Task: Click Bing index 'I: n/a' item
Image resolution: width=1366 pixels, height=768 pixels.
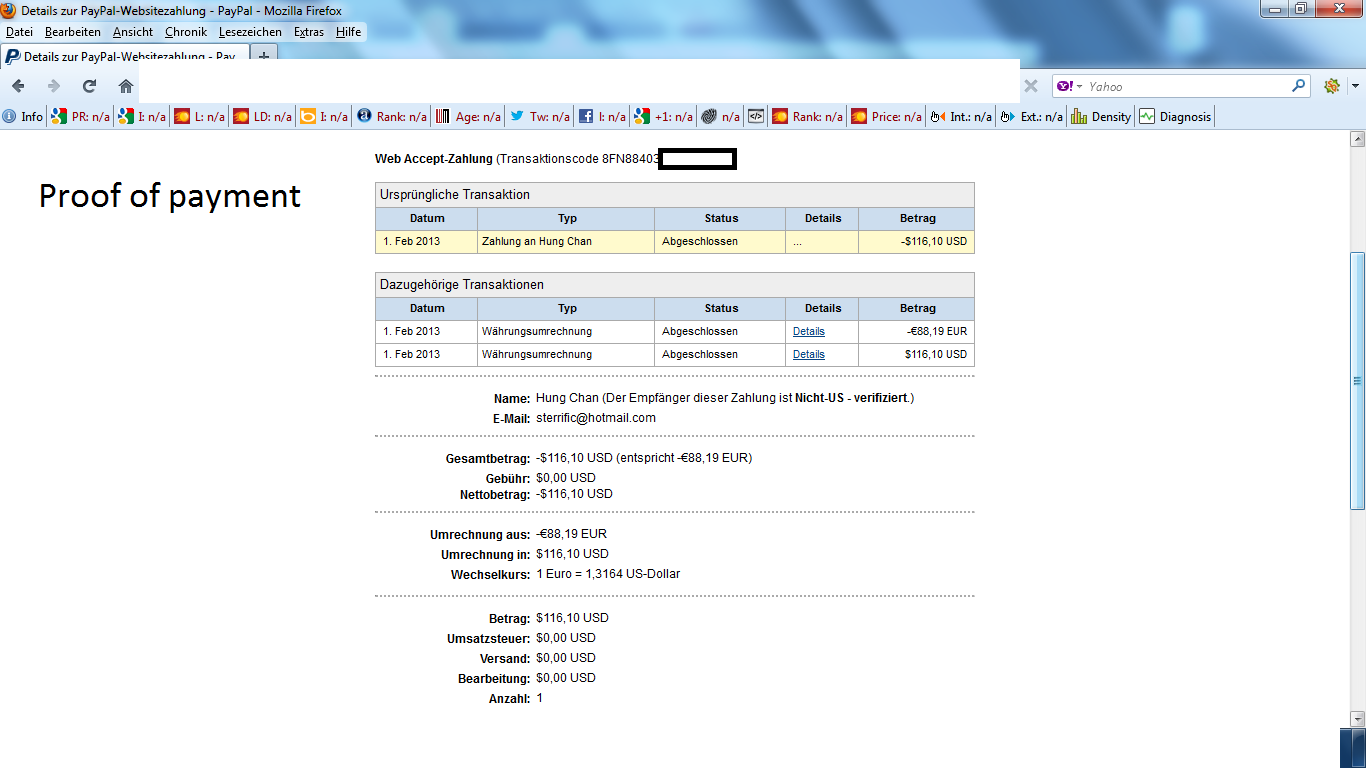Action: [324, 117]
